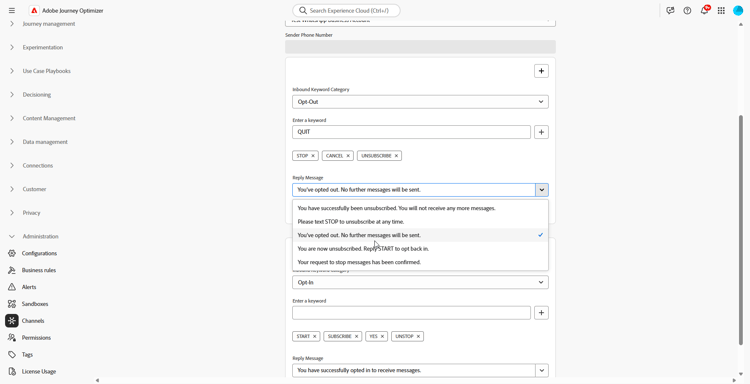
Task: Remove the CANCEL keyword tag
Action: [x=348, y=156]
